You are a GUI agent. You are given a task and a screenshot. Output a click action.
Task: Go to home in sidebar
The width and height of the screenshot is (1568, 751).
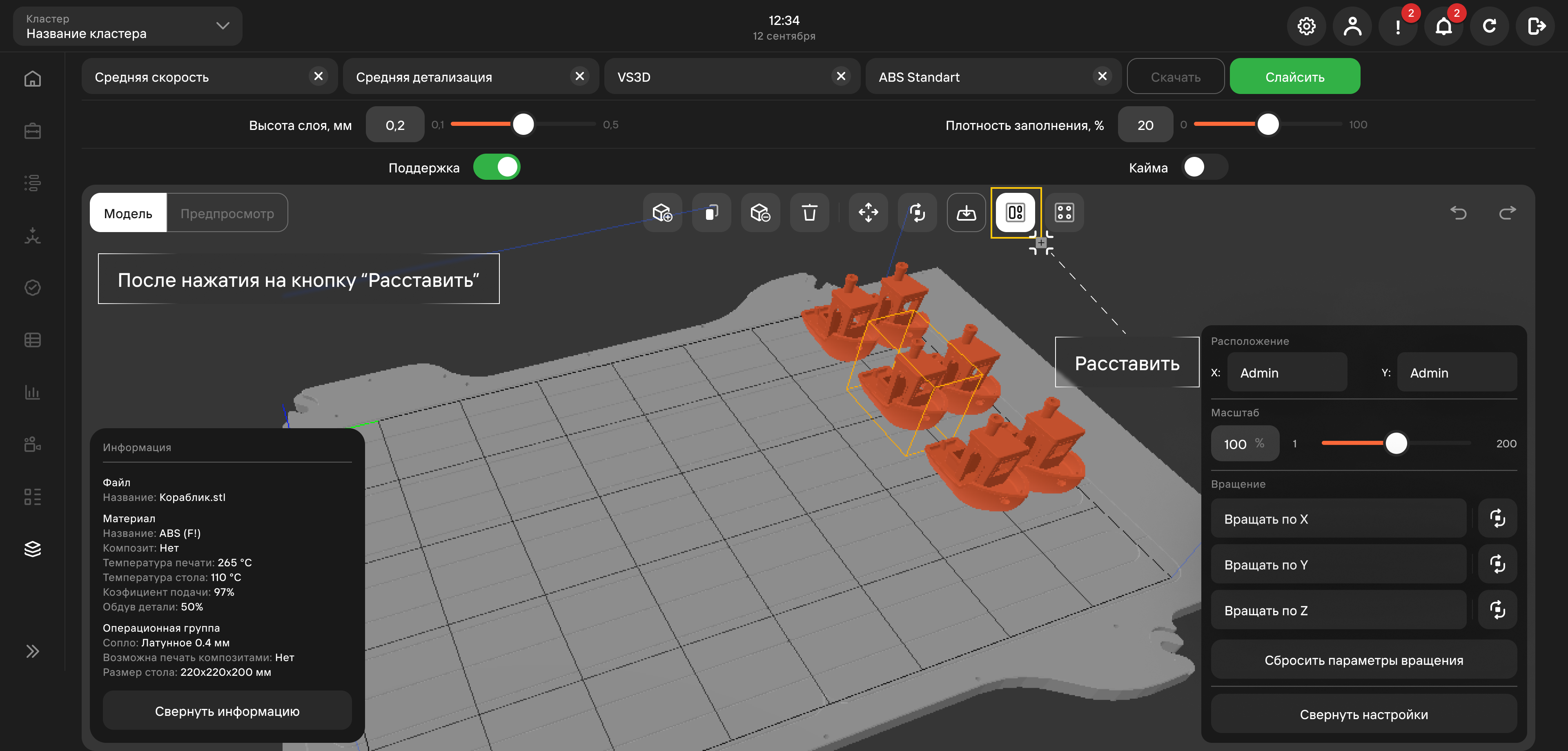tap(32, 78)
